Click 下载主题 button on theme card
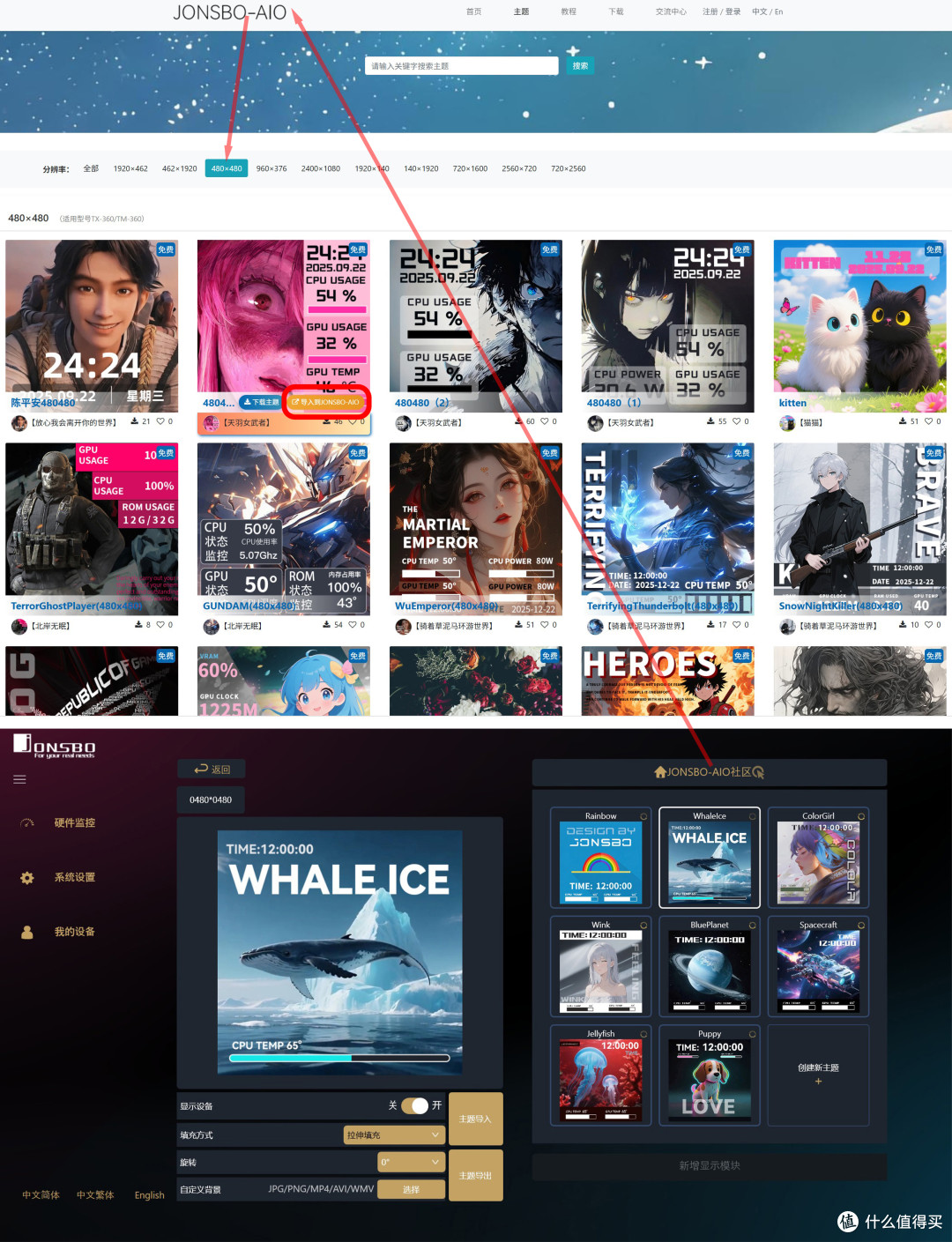Image resolution: width=952 pixels, height=1242 pixels. click(261, 402)
